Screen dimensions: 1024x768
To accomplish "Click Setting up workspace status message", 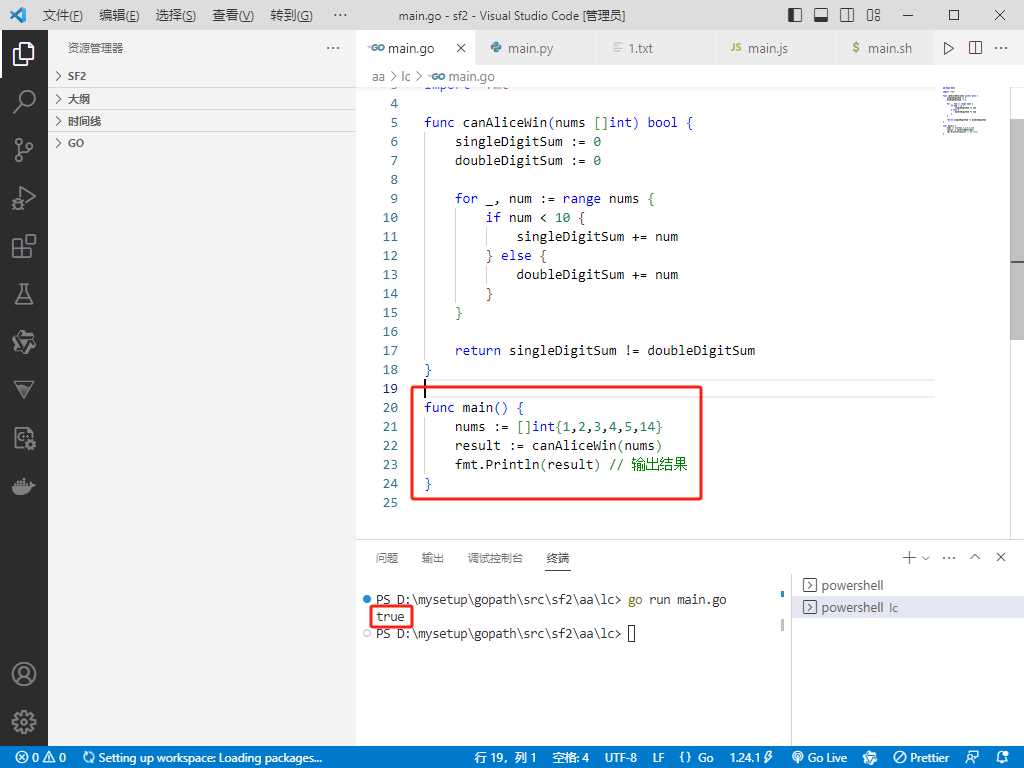I will (202, 758).
